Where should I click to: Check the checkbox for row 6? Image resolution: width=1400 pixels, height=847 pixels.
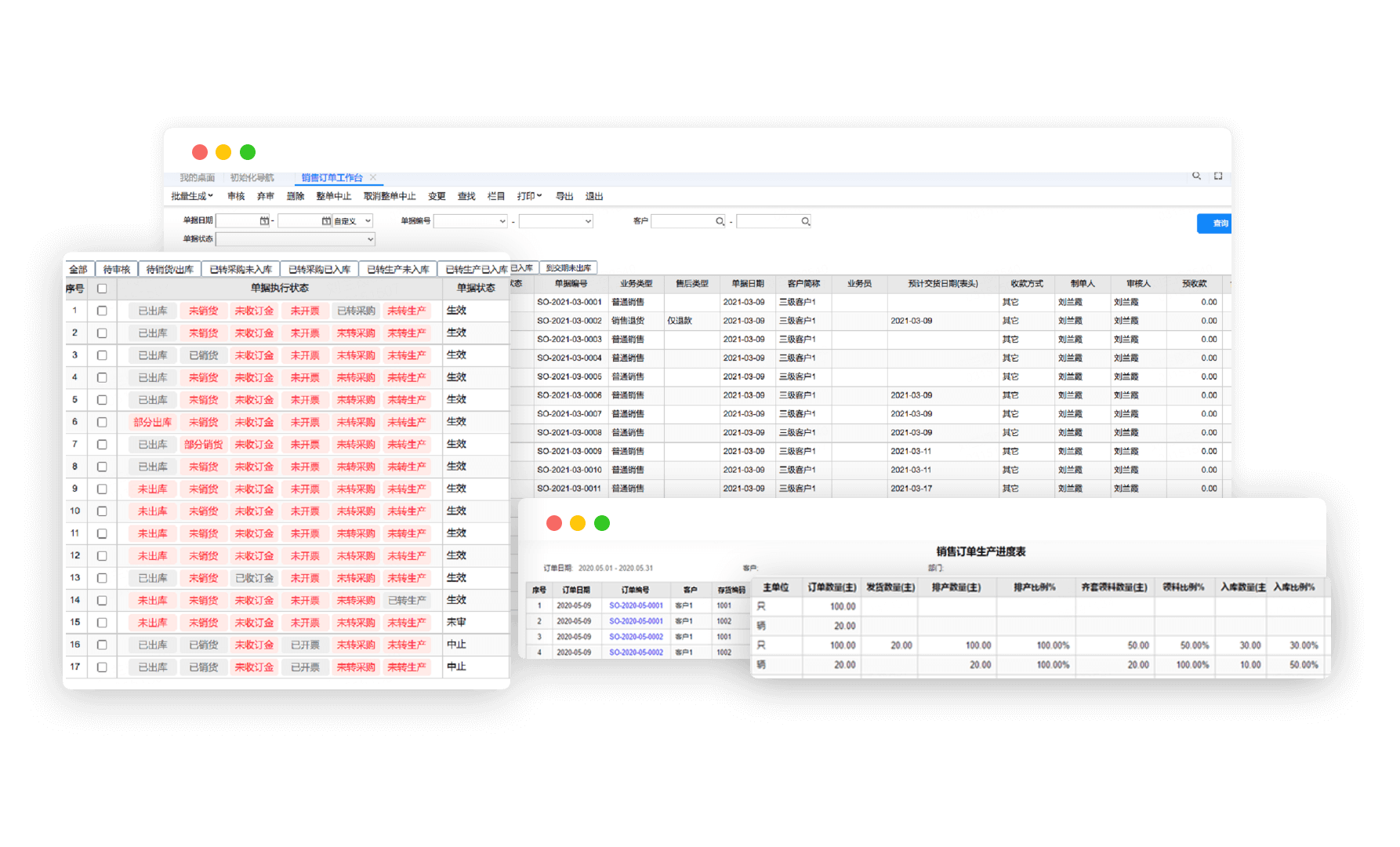(x=102, y=422)
